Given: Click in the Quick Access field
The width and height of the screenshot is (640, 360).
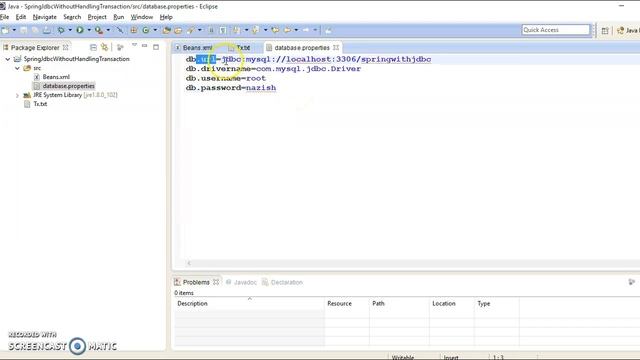Looking at the screenshot, I should point(556,30).
